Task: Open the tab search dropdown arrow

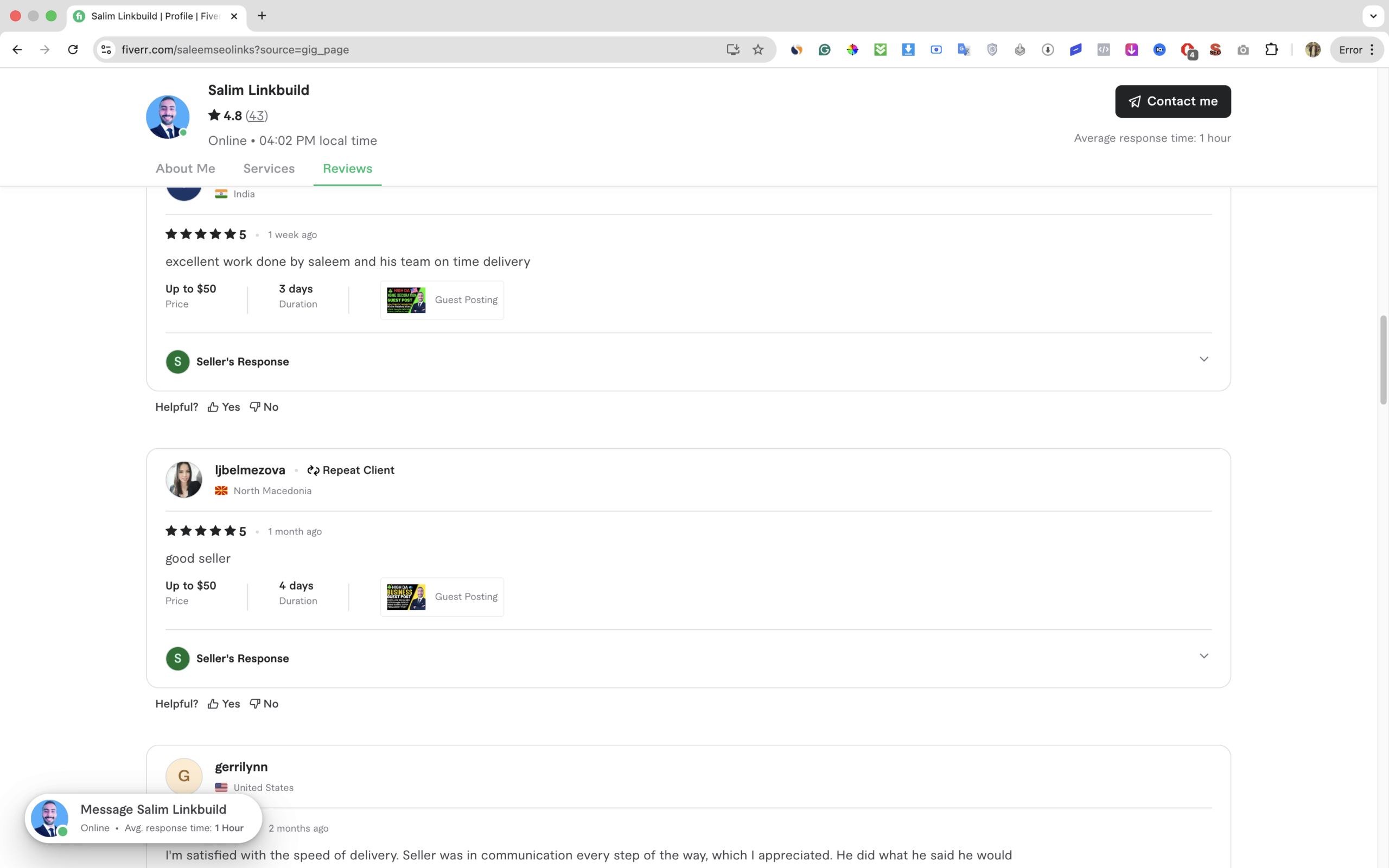Action: [1373, 16]
